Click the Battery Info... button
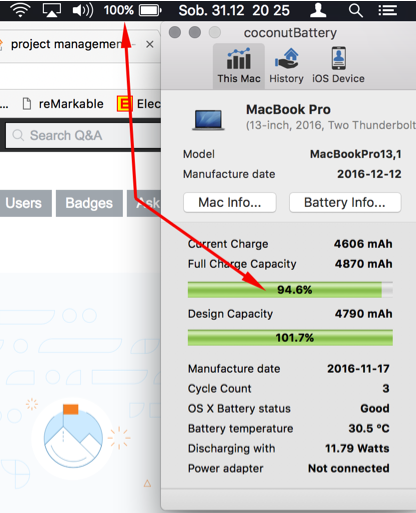The width and height of the screenshot is (416, 513). tap(345, 202)
